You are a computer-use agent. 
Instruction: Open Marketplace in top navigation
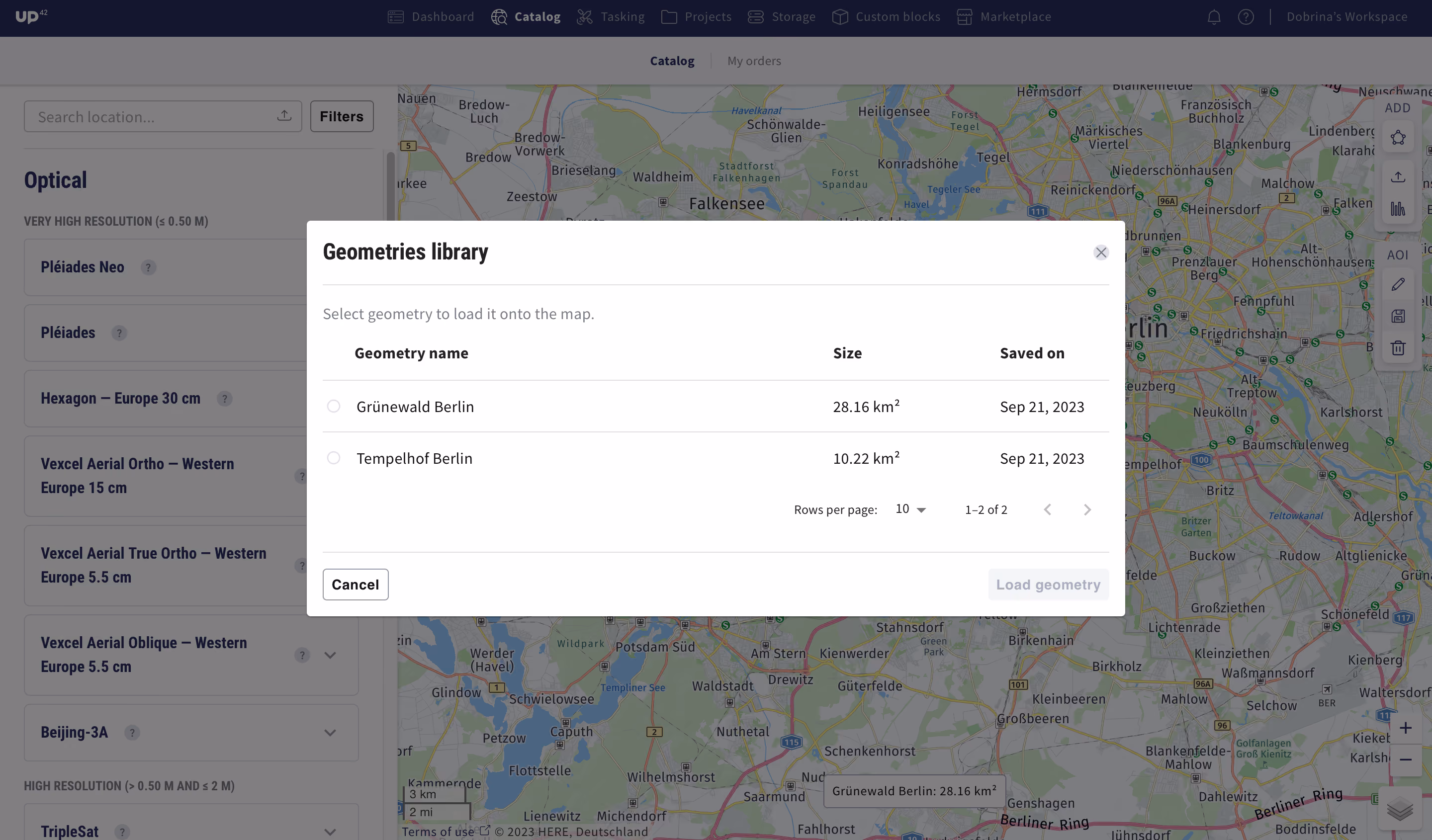1003,17
